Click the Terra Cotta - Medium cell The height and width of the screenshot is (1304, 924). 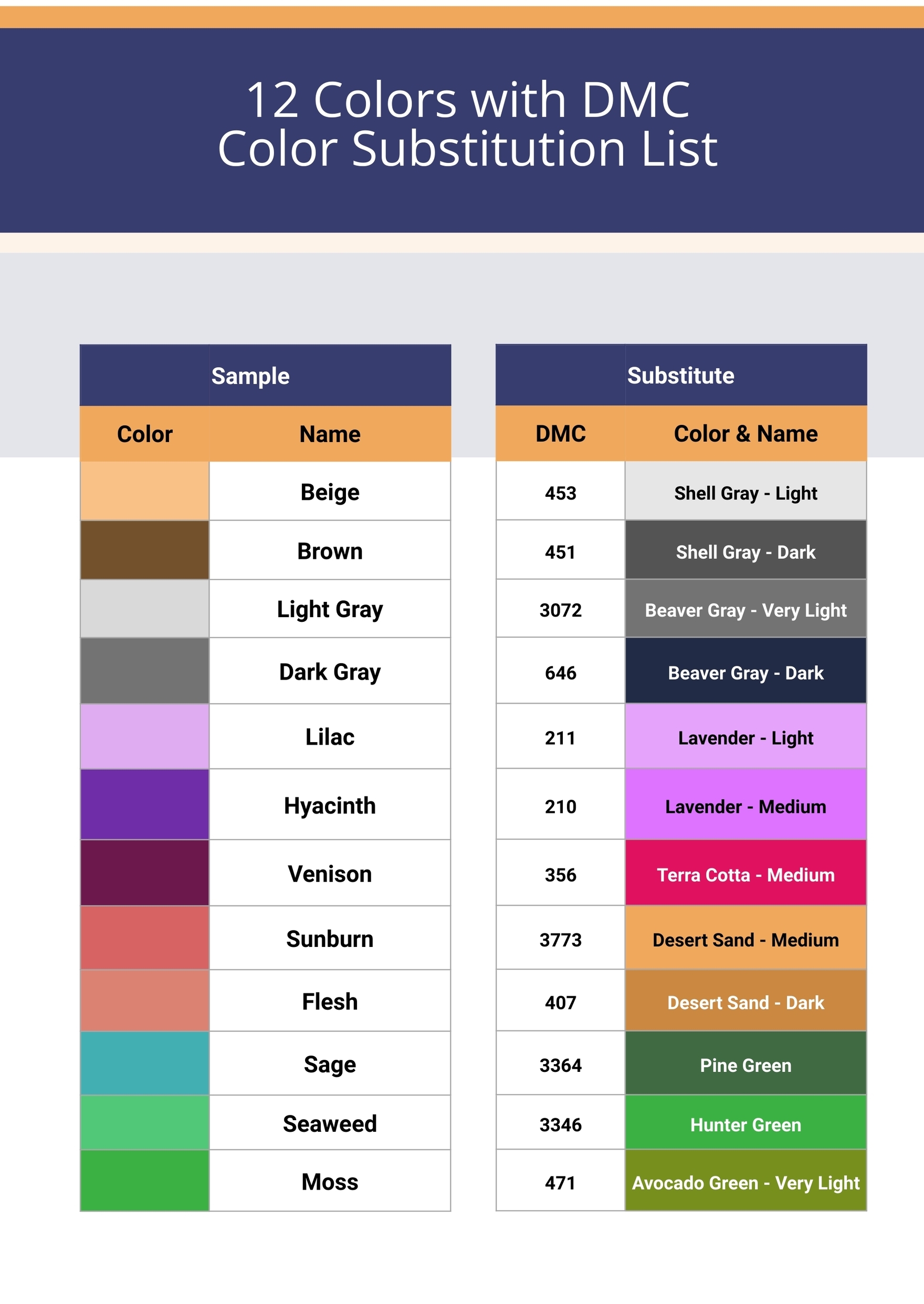pos(745,872)
